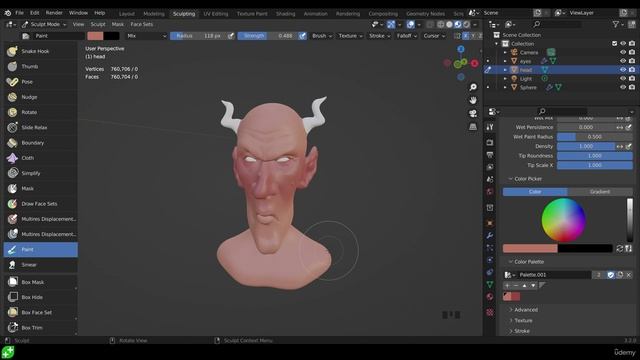Open the Falloff dropdown
Viewport: 640px width, 360px height.
coord(407,36)
